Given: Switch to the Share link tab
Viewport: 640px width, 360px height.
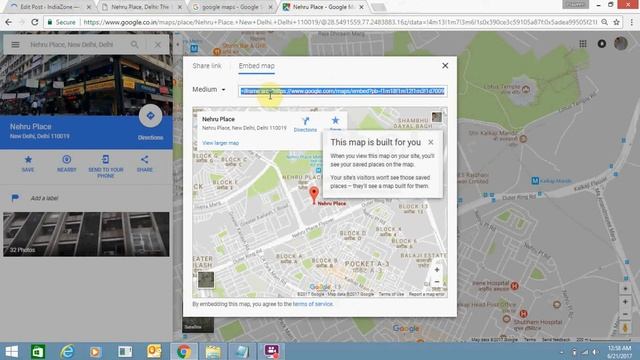Looking at the screenshot, I should [x=207, y=66].
